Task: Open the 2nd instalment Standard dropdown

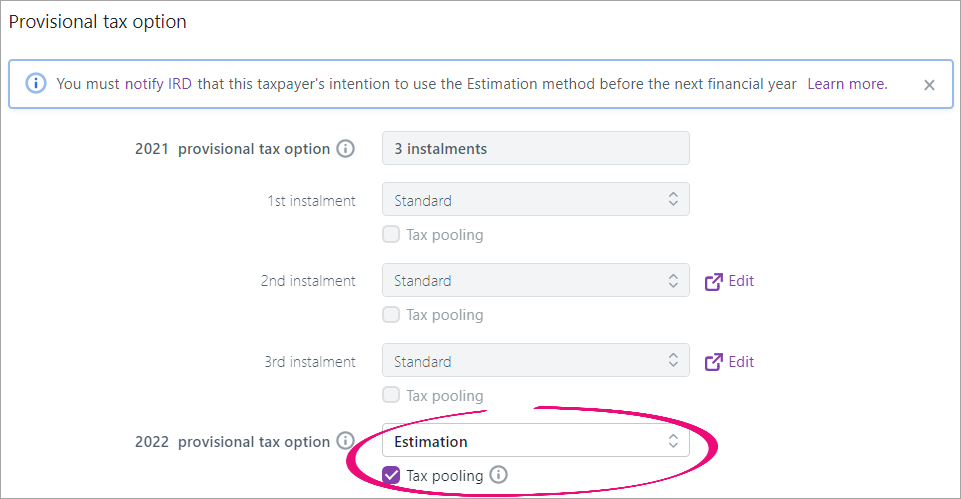Action: tap(536, 280)
